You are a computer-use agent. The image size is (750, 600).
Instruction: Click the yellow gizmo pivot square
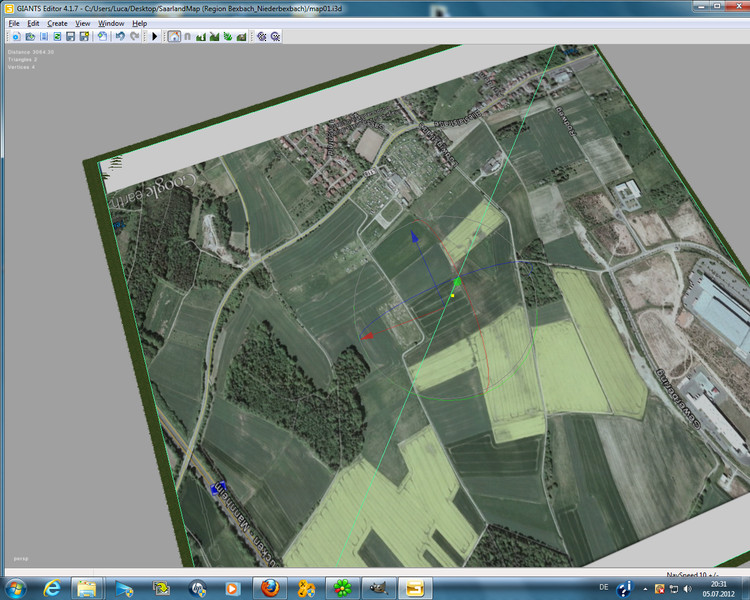point(452,296)
